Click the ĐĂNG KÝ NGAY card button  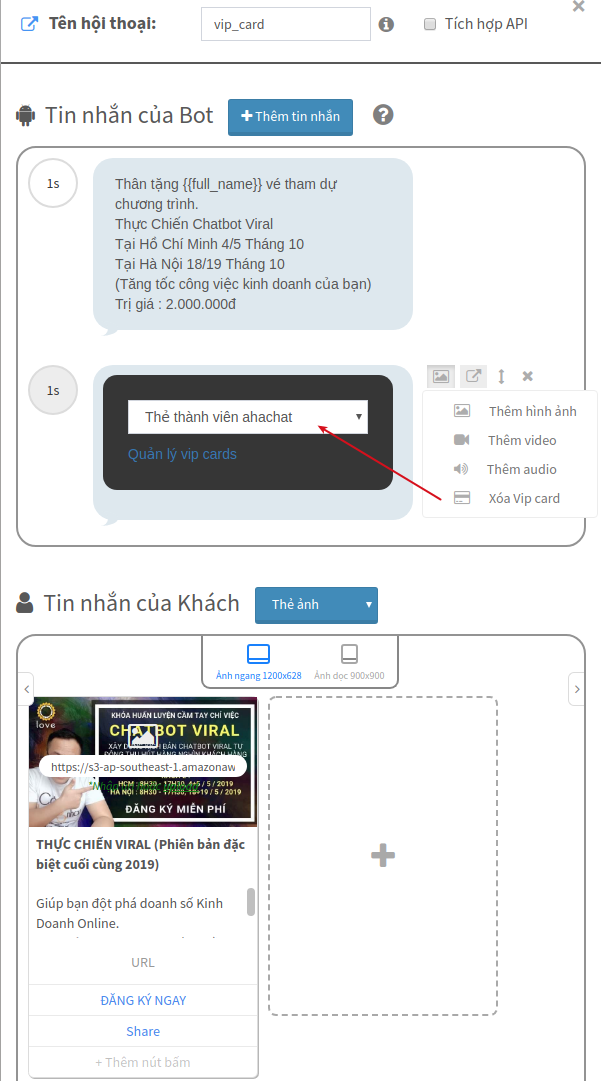point(143,1000)
